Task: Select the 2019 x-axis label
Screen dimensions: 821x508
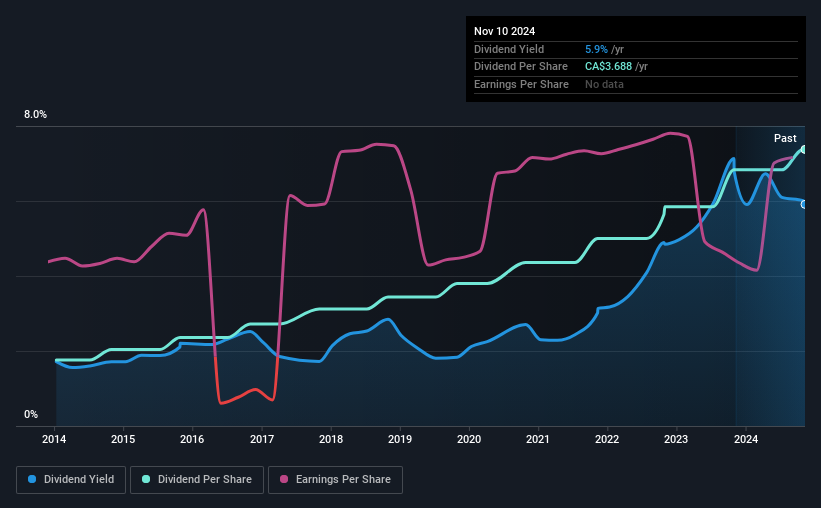Action: (400, 439)
